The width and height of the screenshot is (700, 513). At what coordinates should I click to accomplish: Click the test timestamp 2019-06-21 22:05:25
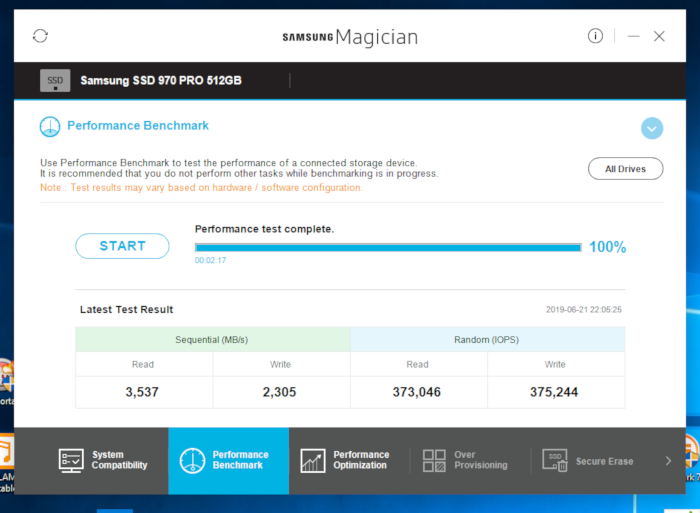(584, 310)
